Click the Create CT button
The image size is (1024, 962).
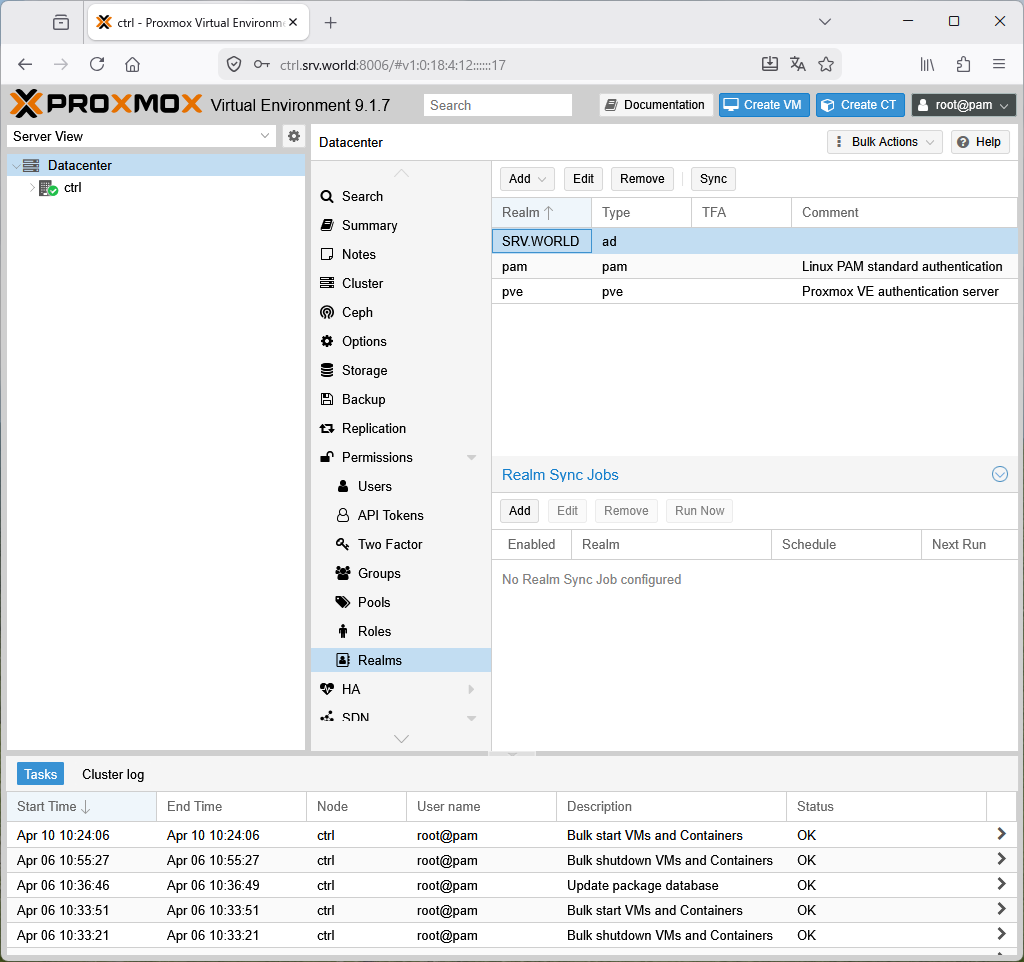[x=859, y=104]
